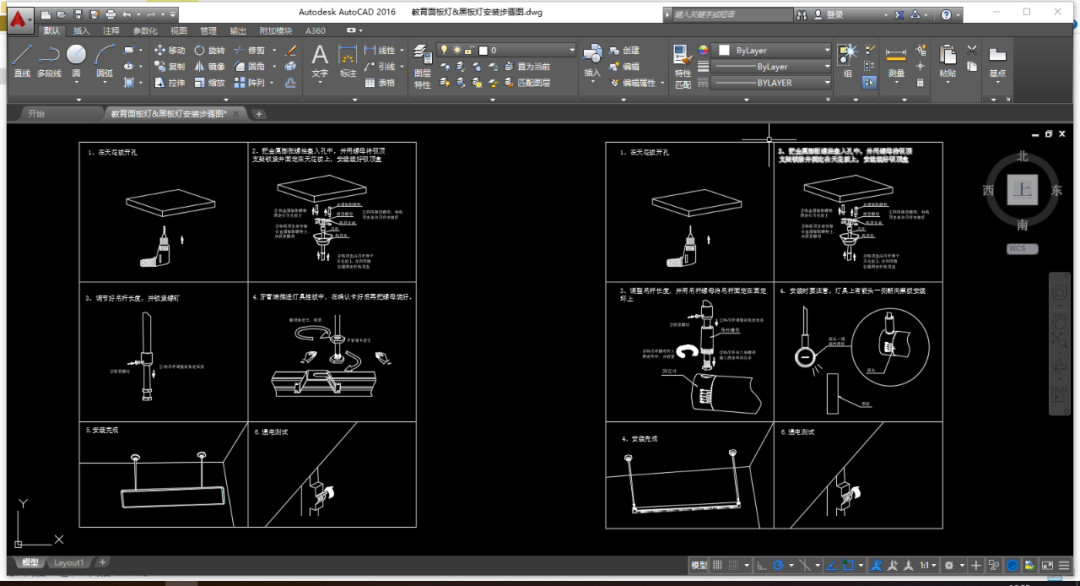
Task: Select the Polyline (多段线) tool
Action: (x=49, y=59)
